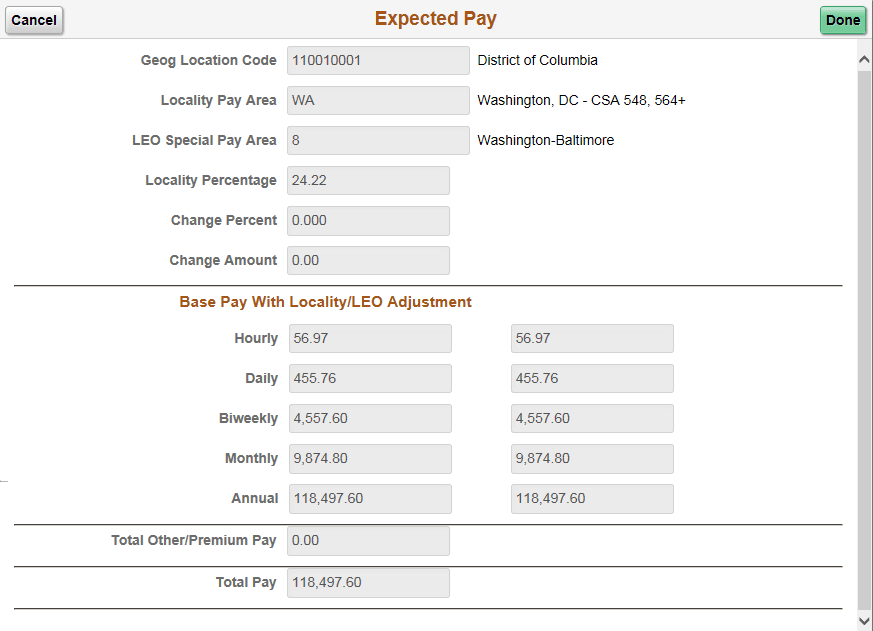873x631 pixels.
Task: Select the left Monthly field showing 9,874.80
Action: pyautogui.click(x=370, y=458)
